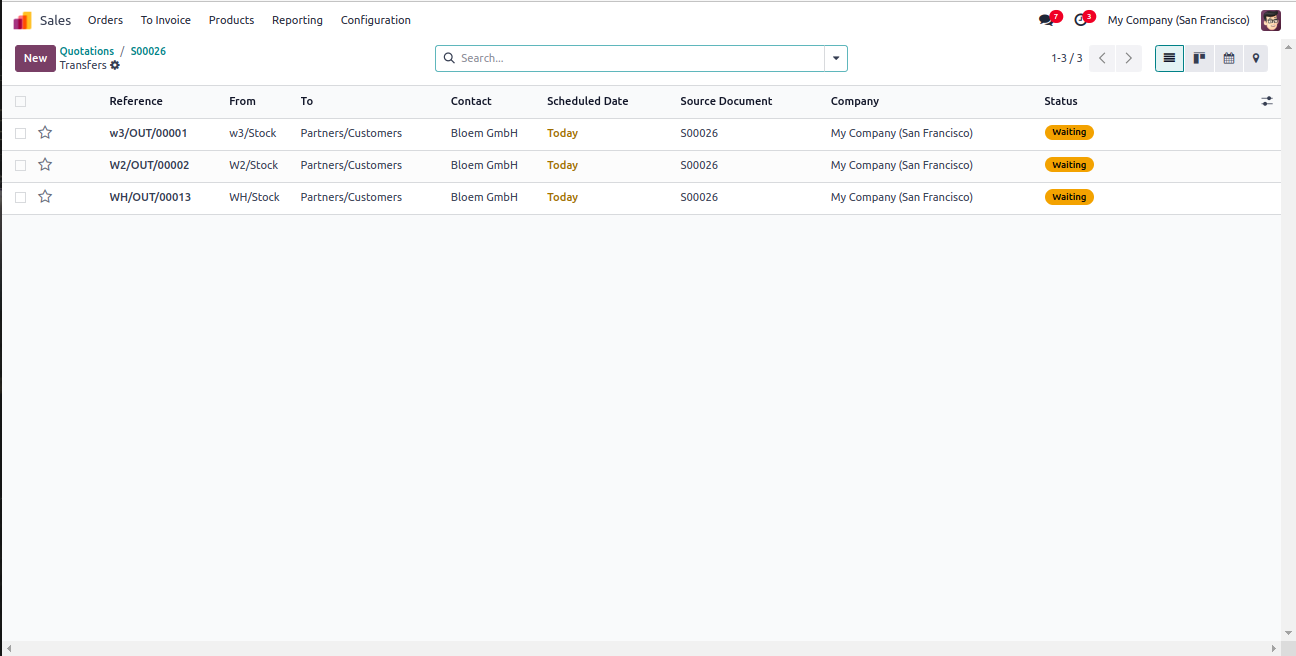Switch to calendar view
Viewport: 1296px width, 656px height.
1229,58
